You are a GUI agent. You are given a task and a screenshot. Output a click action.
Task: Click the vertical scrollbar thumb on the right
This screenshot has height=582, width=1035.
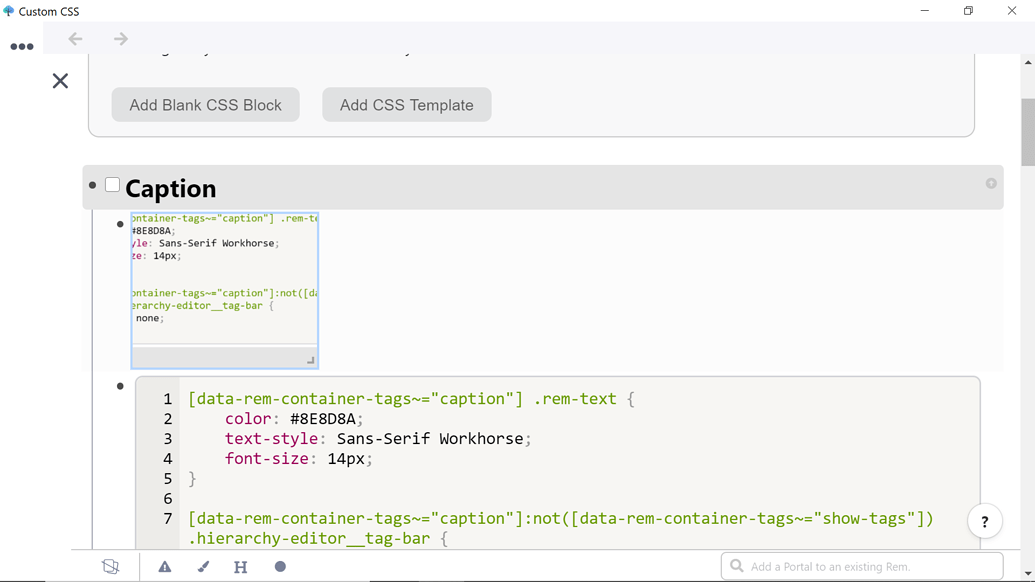coord(1027,131)
